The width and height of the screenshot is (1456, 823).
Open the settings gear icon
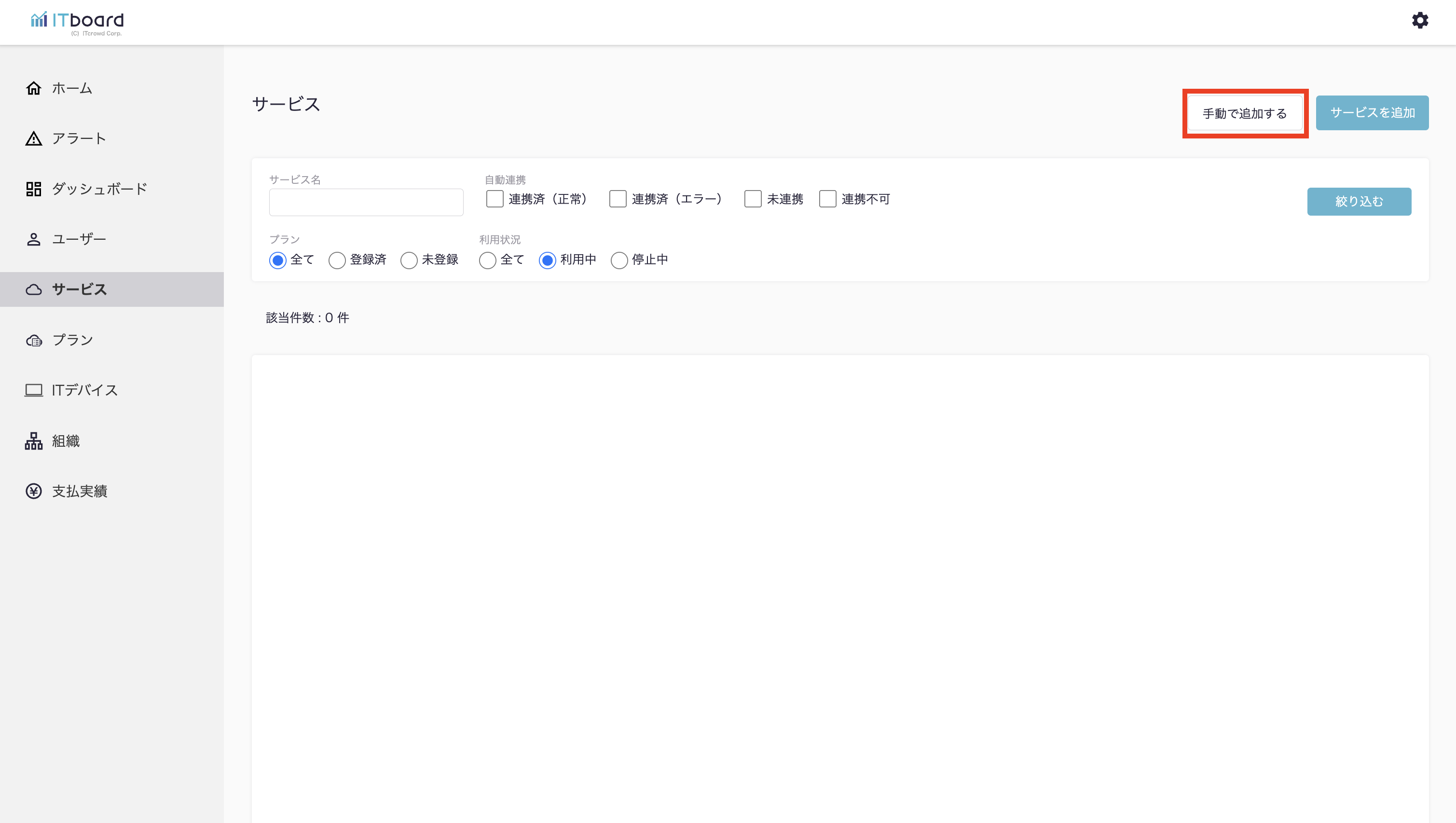coord(1419,21)
